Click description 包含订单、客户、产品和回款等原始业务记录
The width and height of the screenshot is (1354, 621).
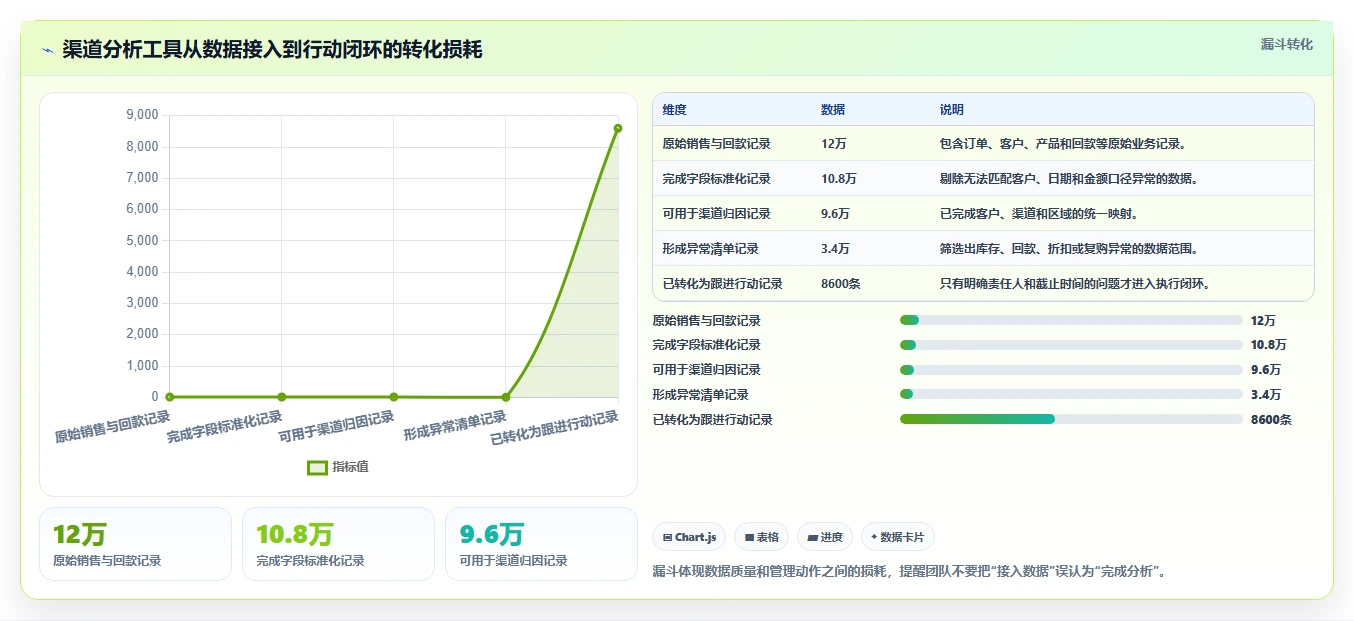[x=1062, y=144]
